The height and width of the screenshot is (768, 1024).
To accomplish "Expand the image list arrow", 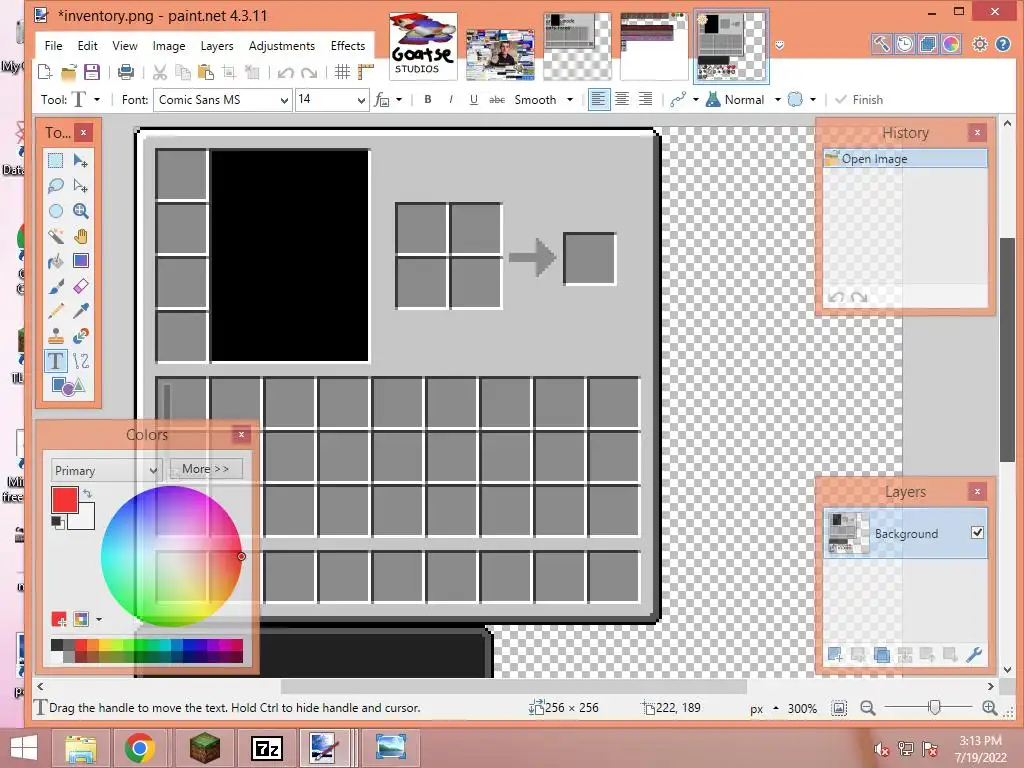I will pyautogui.click(x=779, y=45).
